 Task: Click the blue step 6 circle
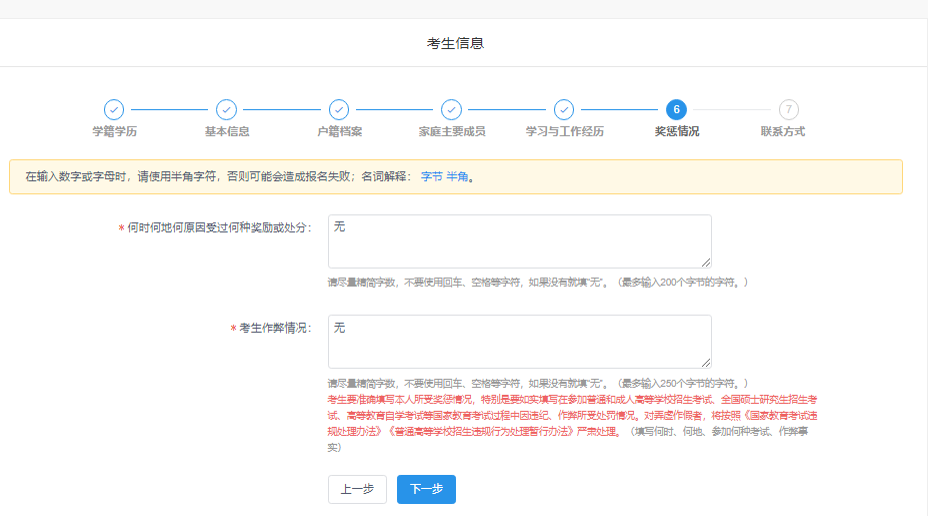click(x=677, y=109)
